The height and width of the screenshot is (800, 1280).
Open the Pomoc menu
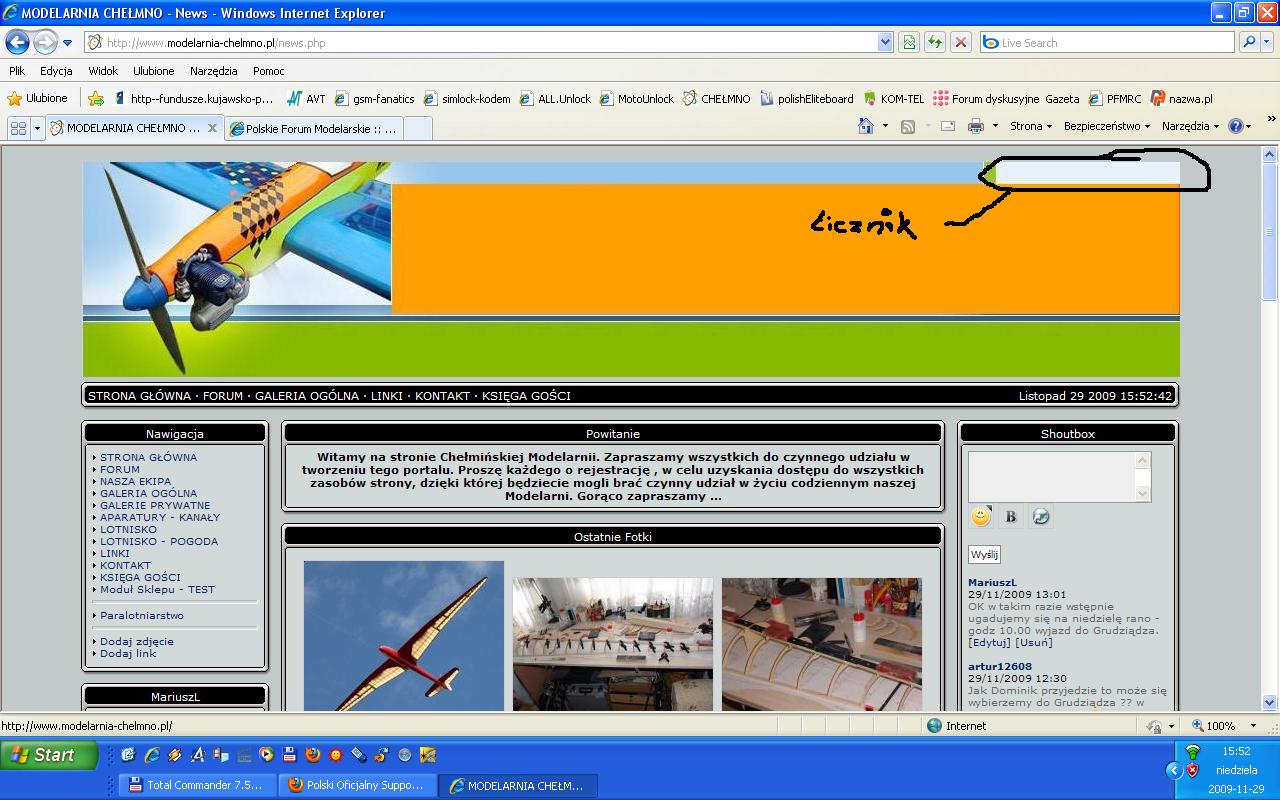click(269, 71)
